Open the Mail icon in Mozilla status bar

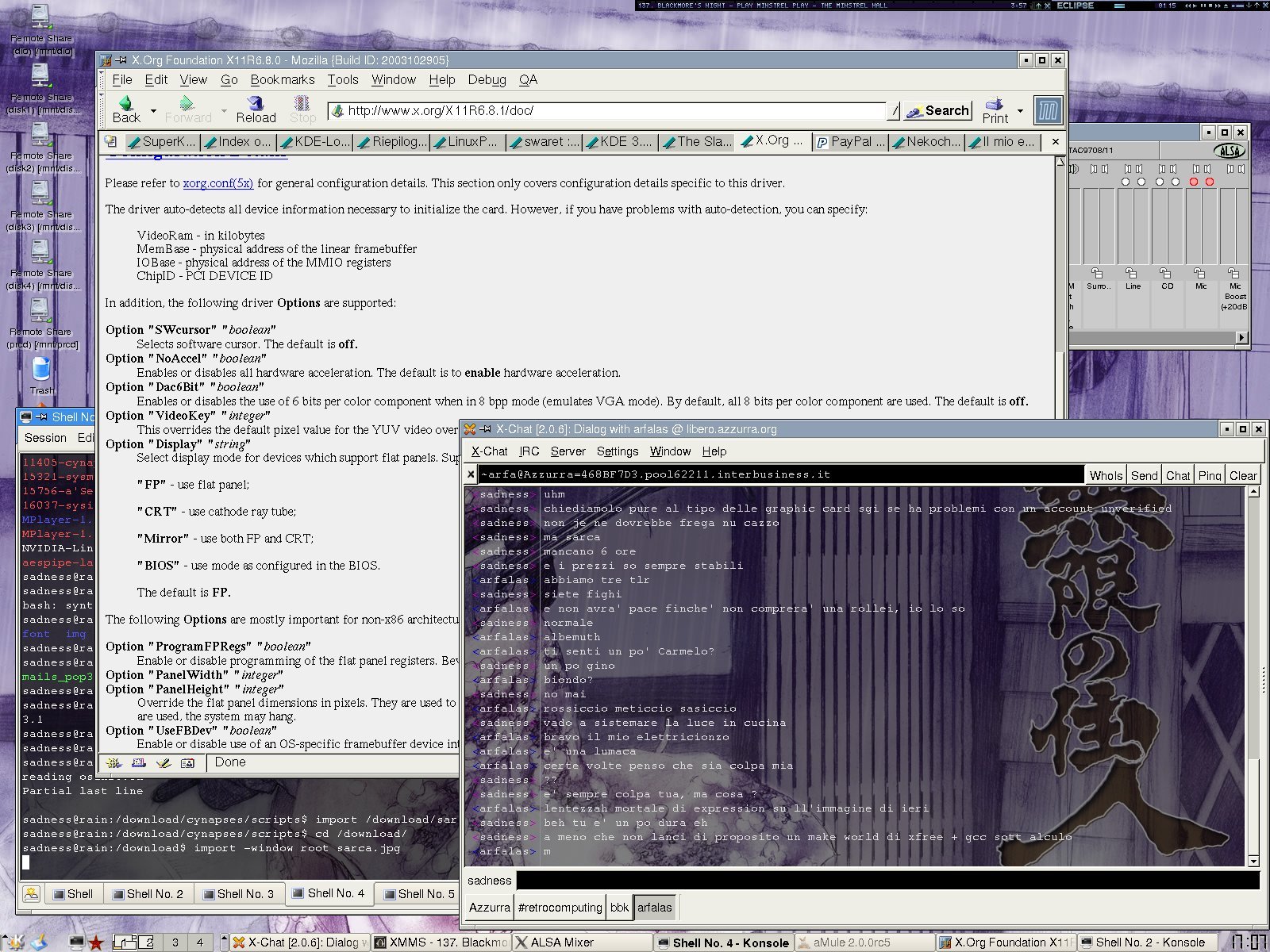click(139, 762)
